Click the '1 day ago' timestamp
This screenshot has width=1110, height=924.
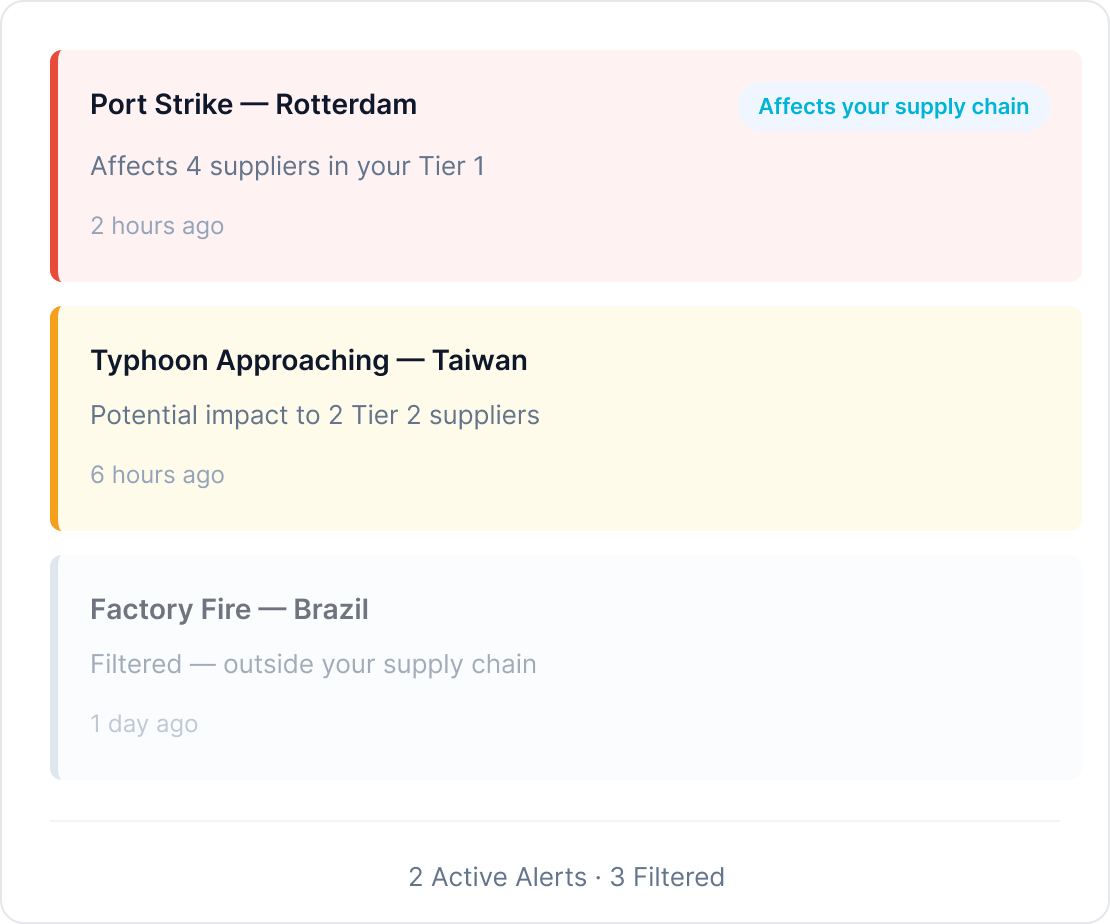coord(144,724)
